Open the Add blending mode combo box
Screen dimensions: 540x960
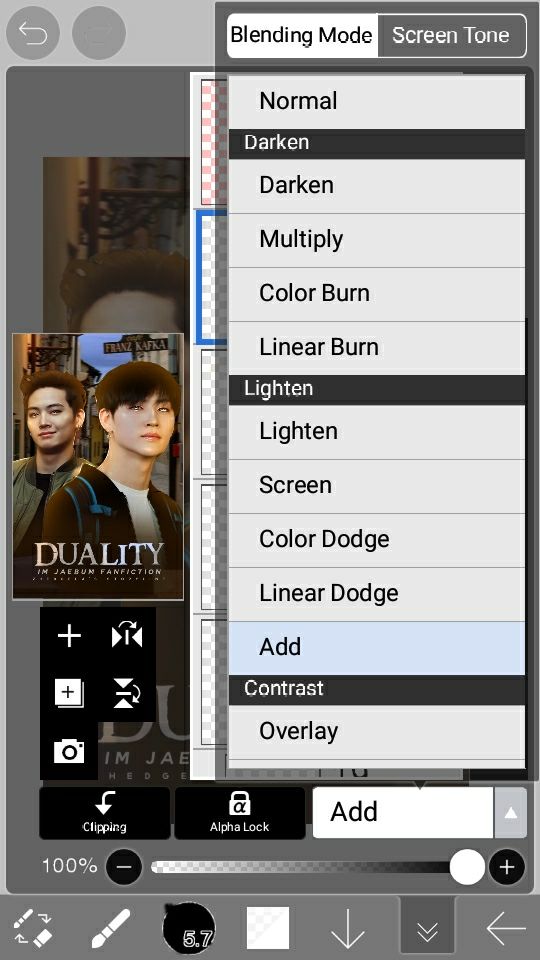coord(403,812)
